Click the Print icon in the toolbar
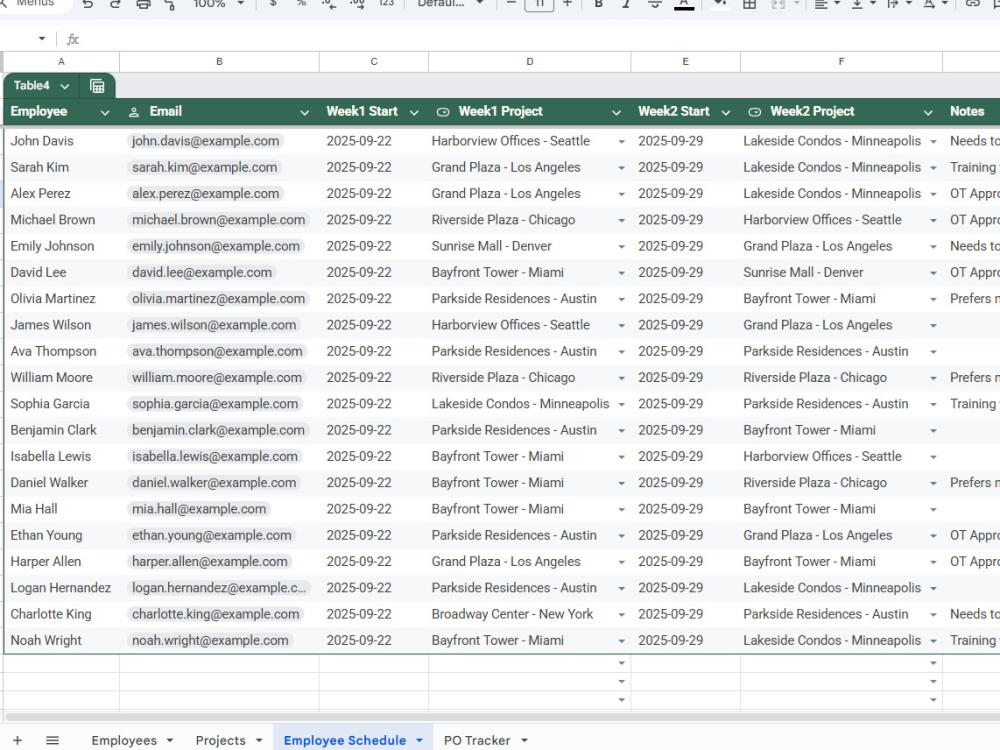Screen dimensions: 1000x750 point(143,4)
